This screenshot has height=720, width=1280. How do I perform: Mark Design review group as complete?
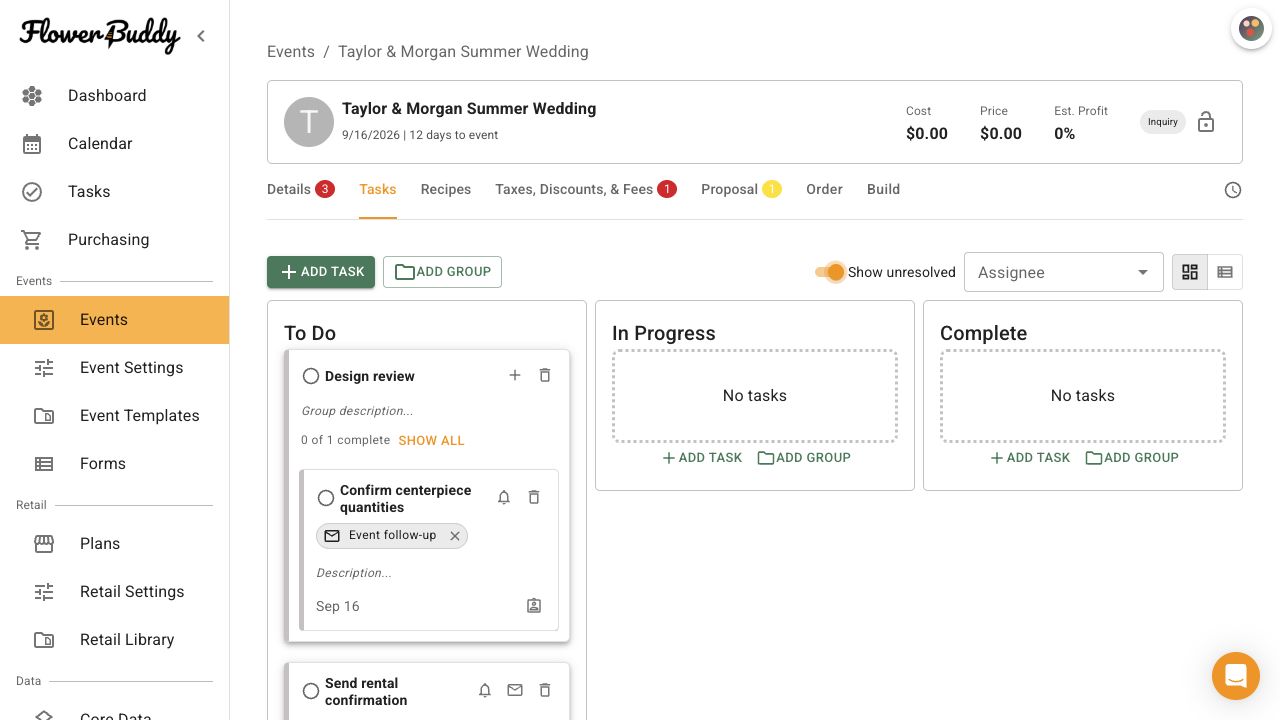tap(311, 376)
